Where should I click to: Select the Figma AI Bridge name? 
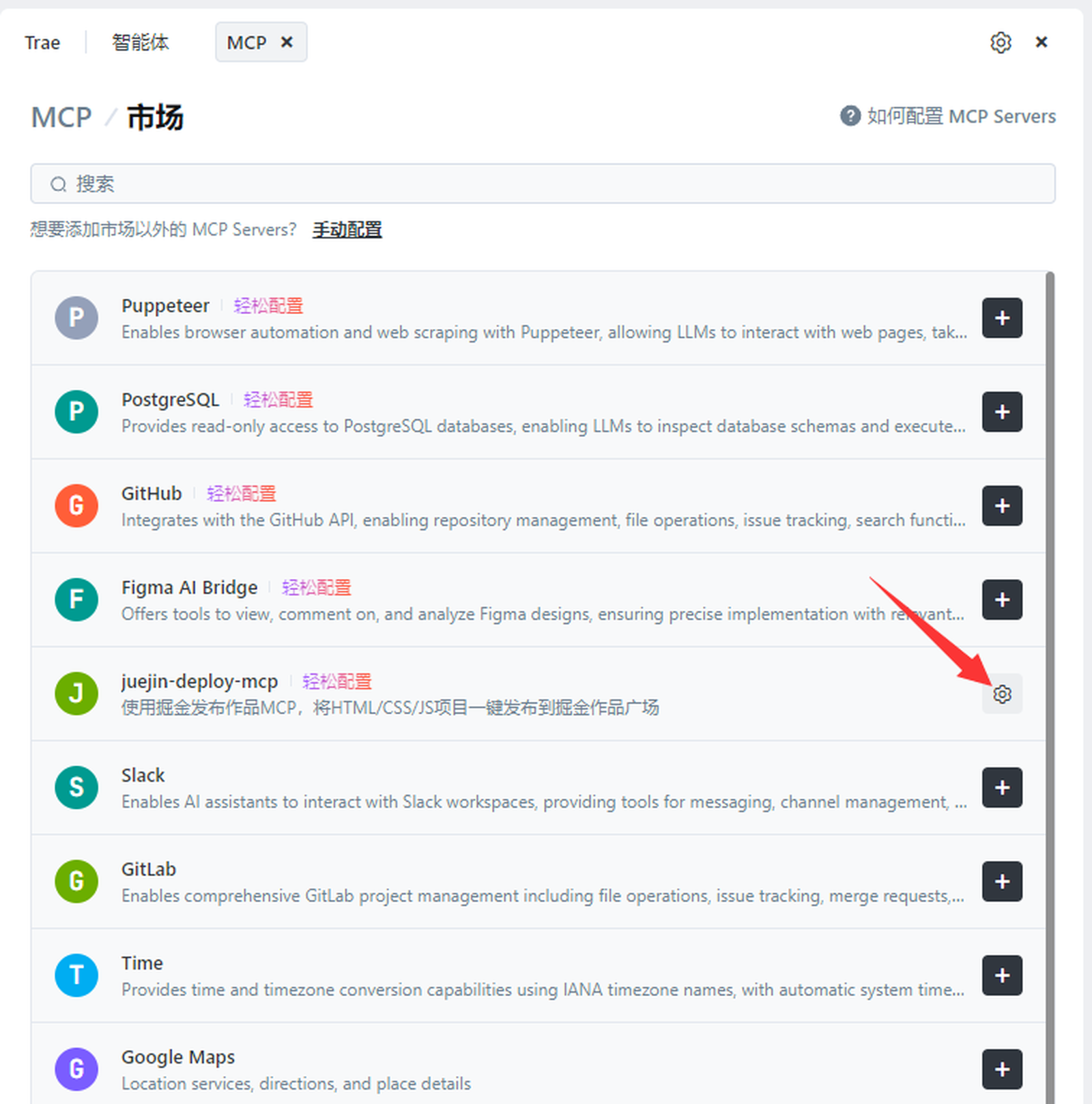189,587
